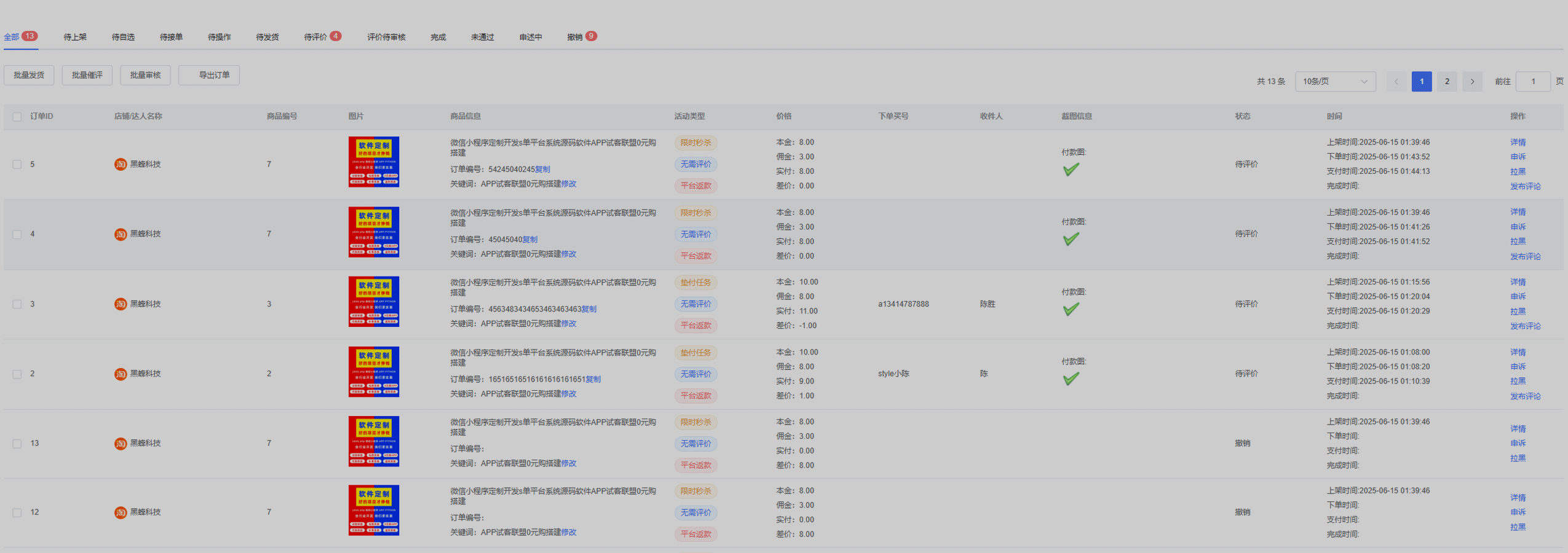Viewport: 1568px width, 553px height.
Task: Click the page jump number input field
Action: [x=1532, y=82]
